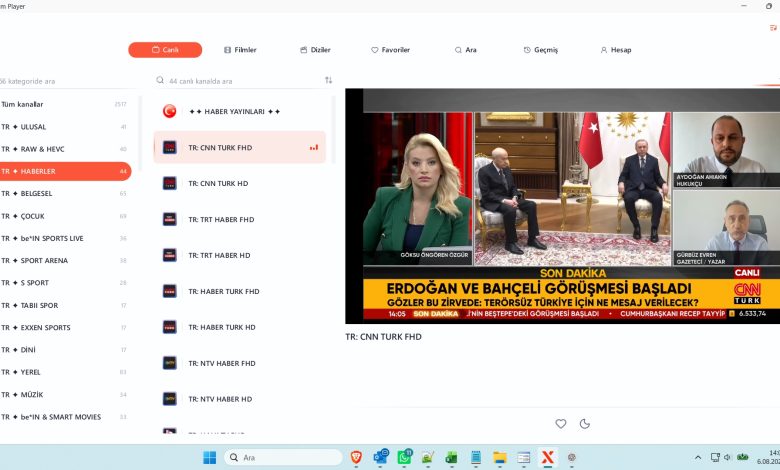Image resolution: width=780 pixels, height=470 pixels.
Task: Select TR S SPORT category
Action: point(65,282)
